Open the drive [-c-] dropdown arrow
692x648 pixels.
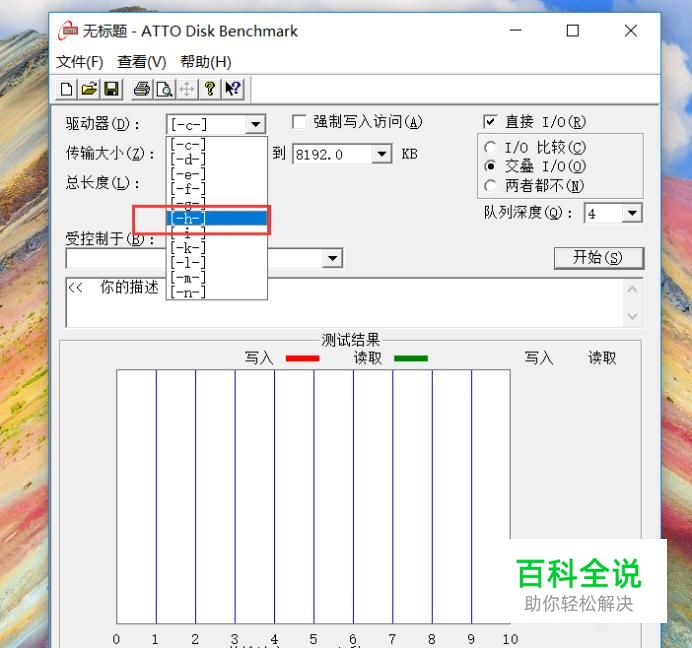click(x=255, y=124)
